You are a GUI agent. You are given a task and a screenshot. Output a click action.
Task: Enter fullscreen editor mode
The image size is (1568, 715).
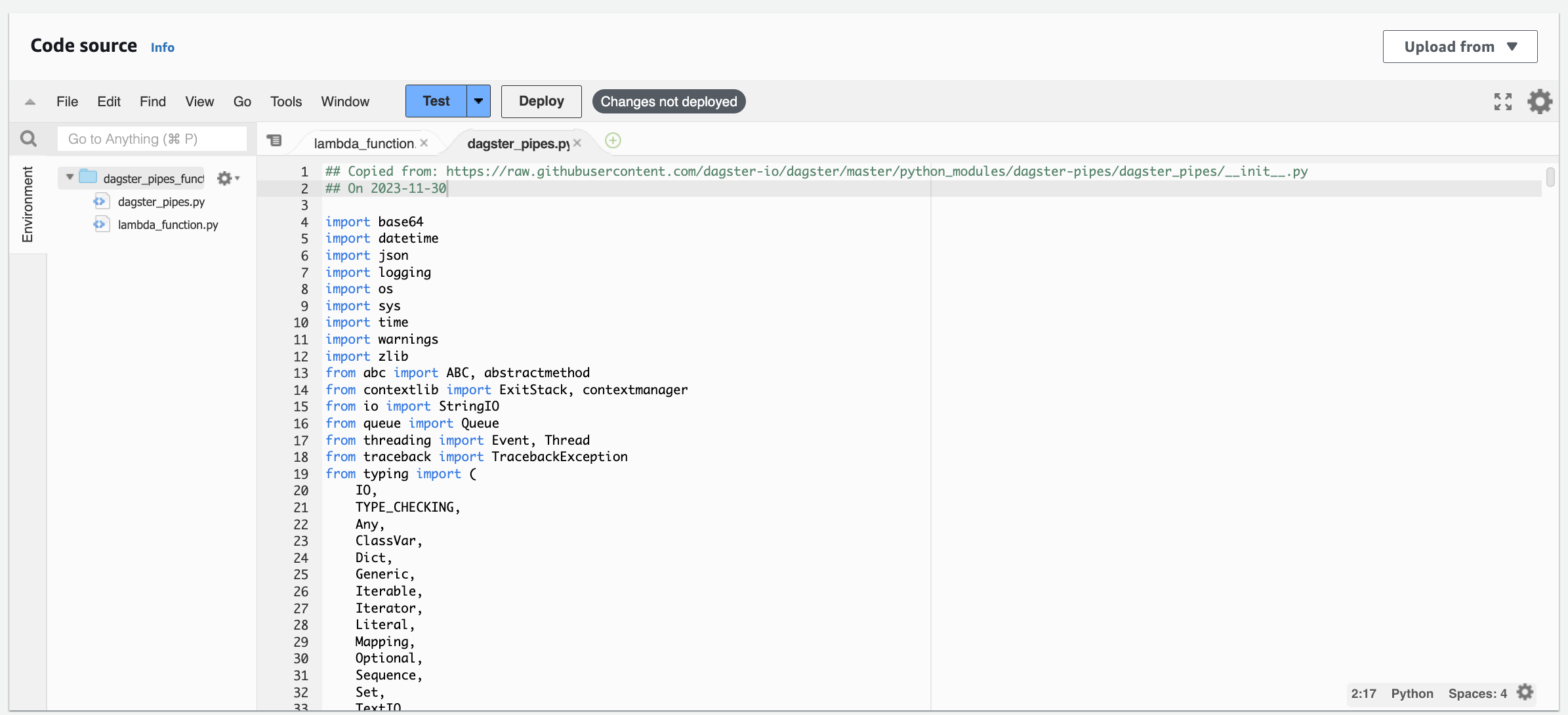click(x=1502, y=101)
